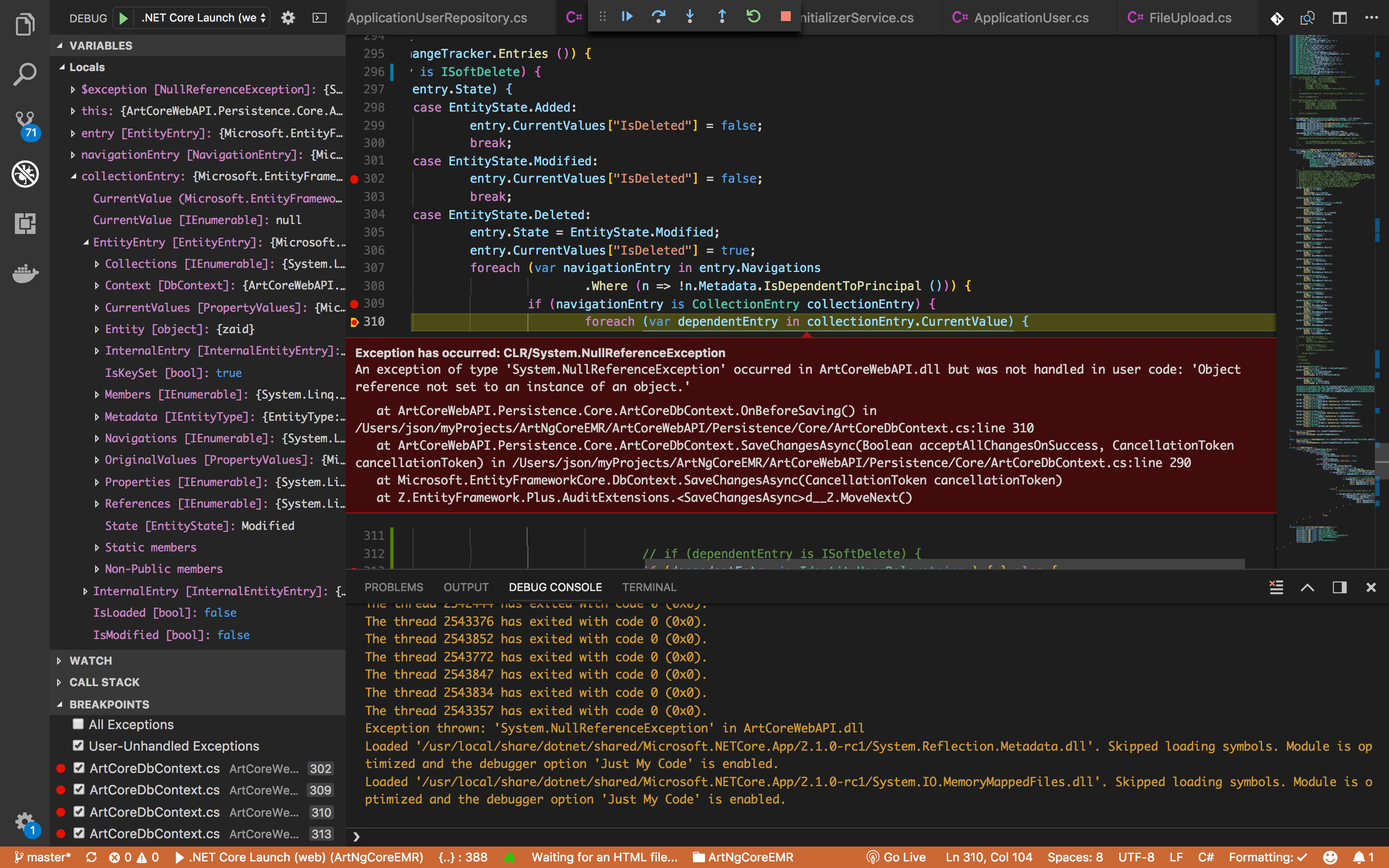
Task: Select the Explorer icon in activity bar
Action: (25, 24)
